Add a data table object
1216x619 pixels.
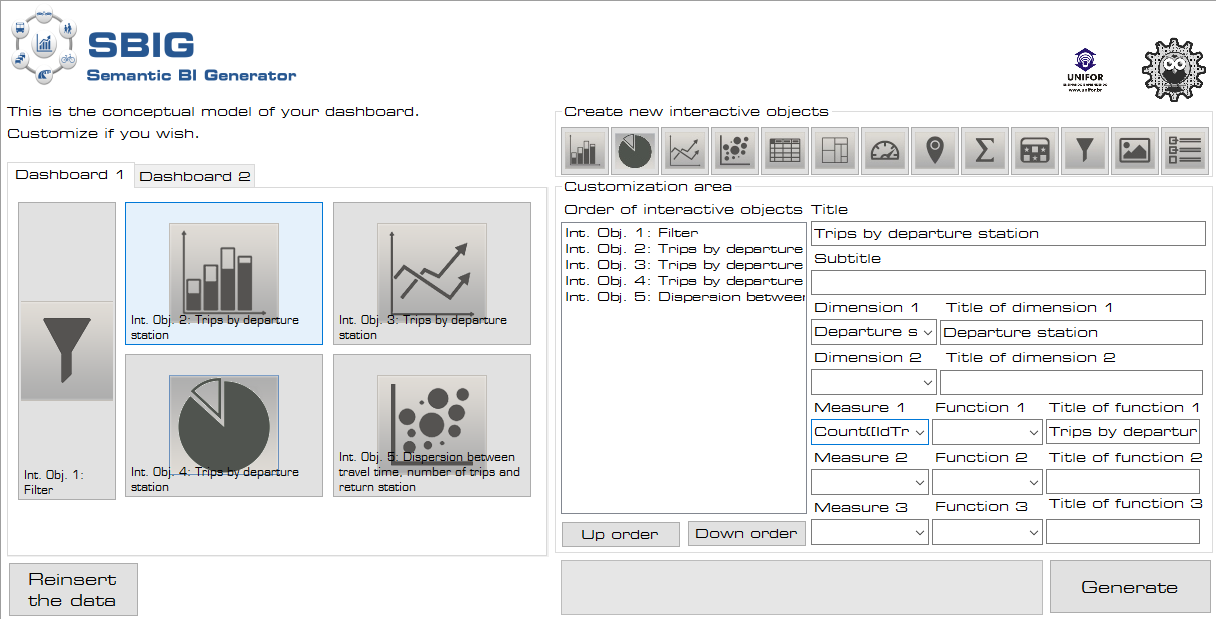[785, 150]
